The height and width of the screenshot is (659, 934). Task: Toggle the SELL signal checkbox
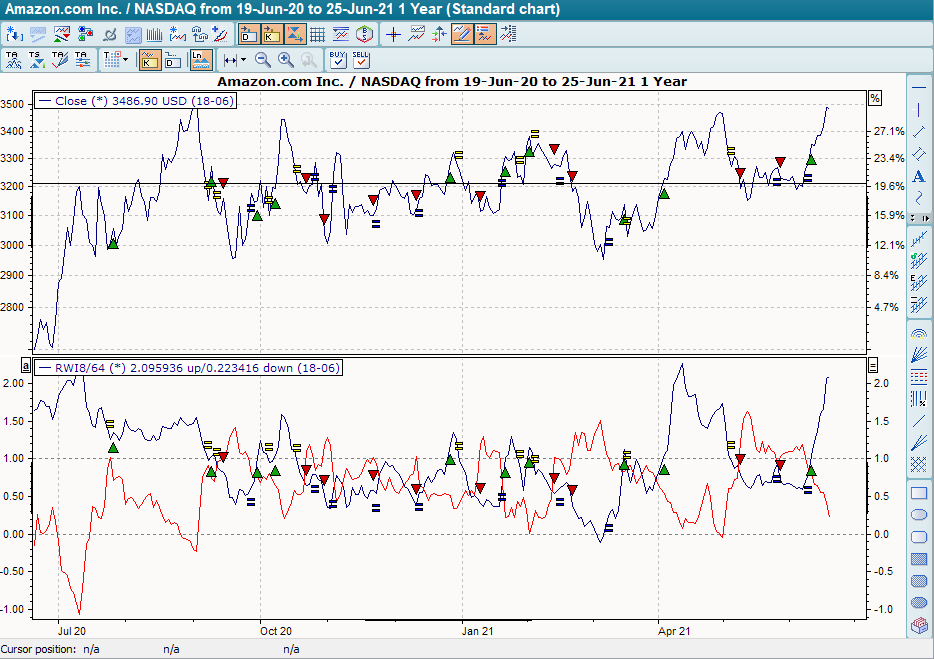pos(360,62)
